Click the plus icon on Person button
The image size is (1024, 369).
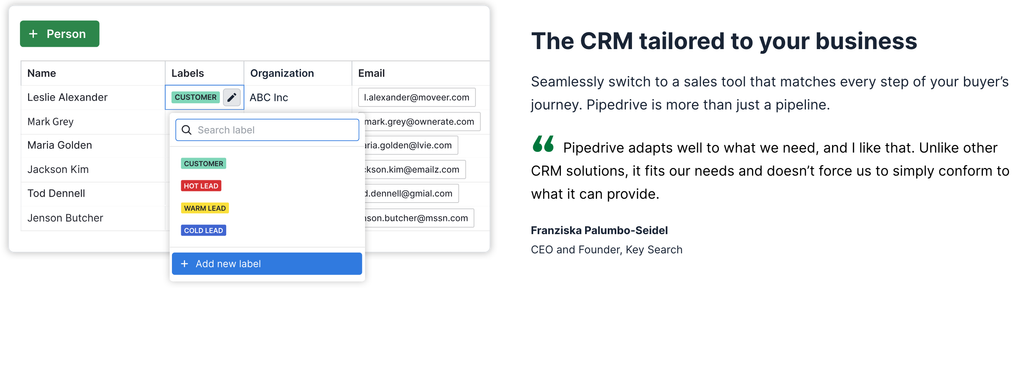click(x=33, y=34)
